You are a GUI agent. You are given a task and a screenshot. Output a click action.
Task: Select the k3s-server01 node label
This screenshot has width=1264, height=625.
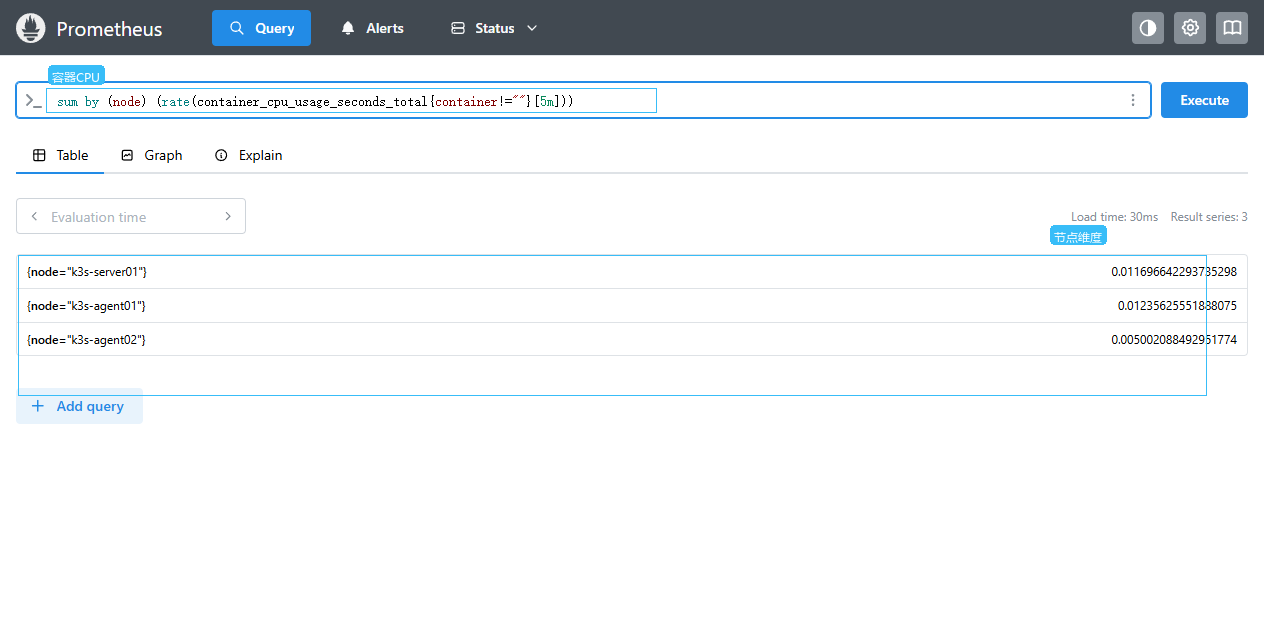point(87,272)
